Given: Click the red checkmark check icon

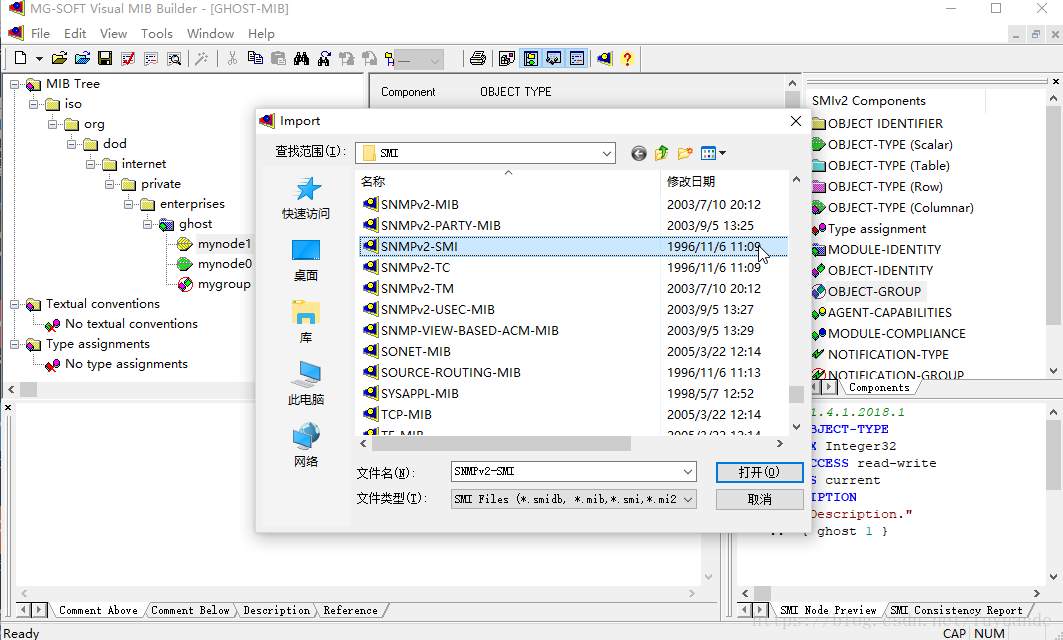Looking at the screenshot, I should click(128, 58).
